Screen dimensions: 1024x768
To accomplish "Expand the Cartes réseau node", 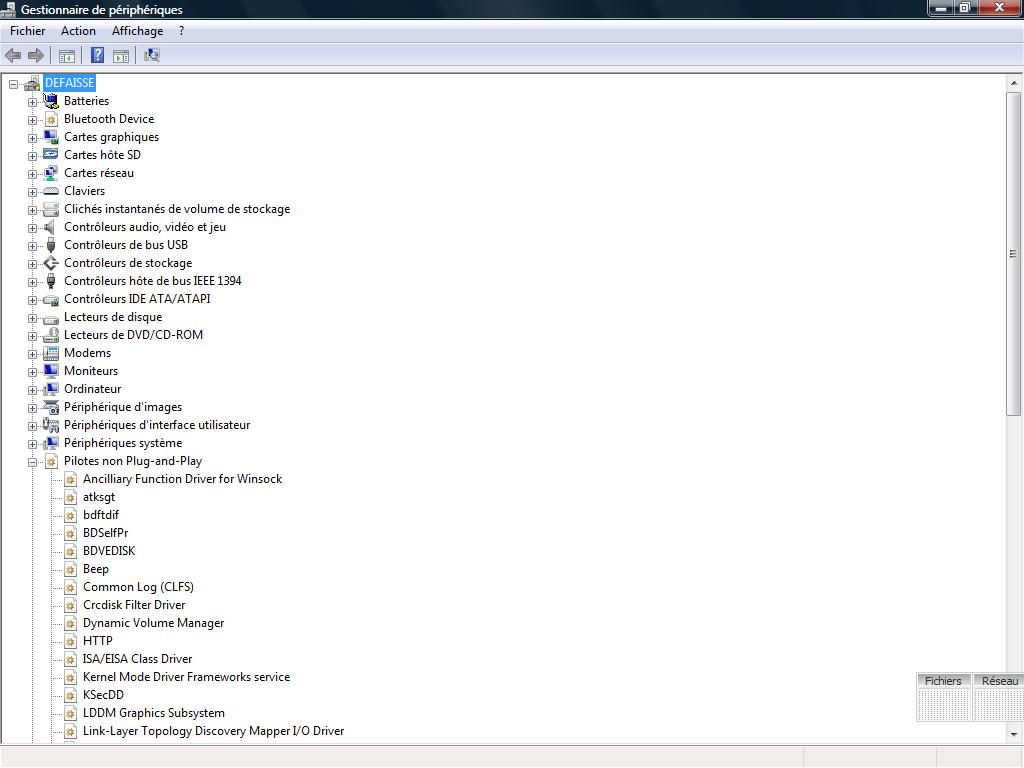I will (32, 174).
